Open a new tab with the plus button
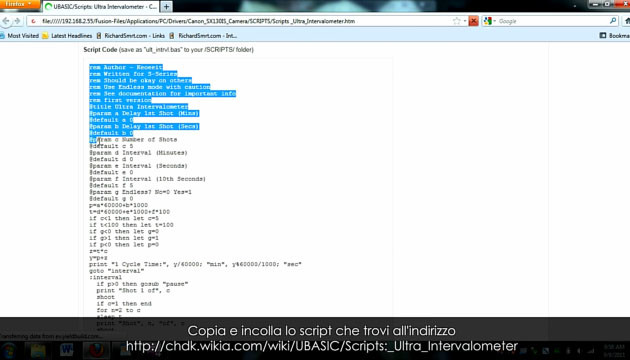The height and width of the screenshot is (360, 630). click(x=166, y=6)
